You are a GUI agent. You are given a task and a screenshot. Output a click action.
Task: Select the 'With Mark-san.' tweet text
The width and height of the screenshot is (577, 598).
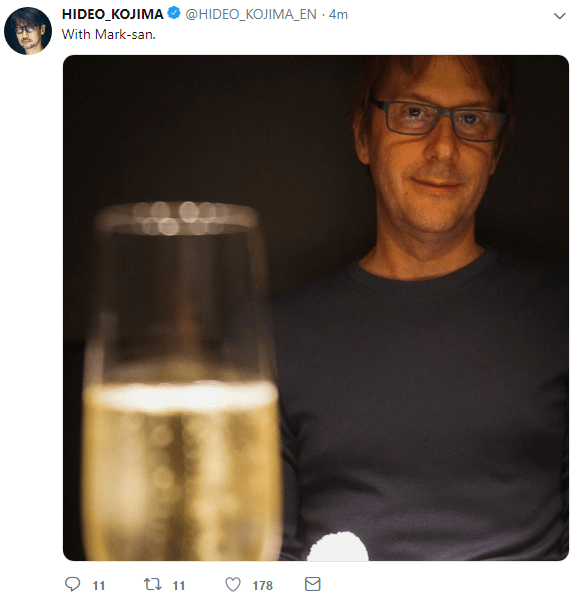109,34
